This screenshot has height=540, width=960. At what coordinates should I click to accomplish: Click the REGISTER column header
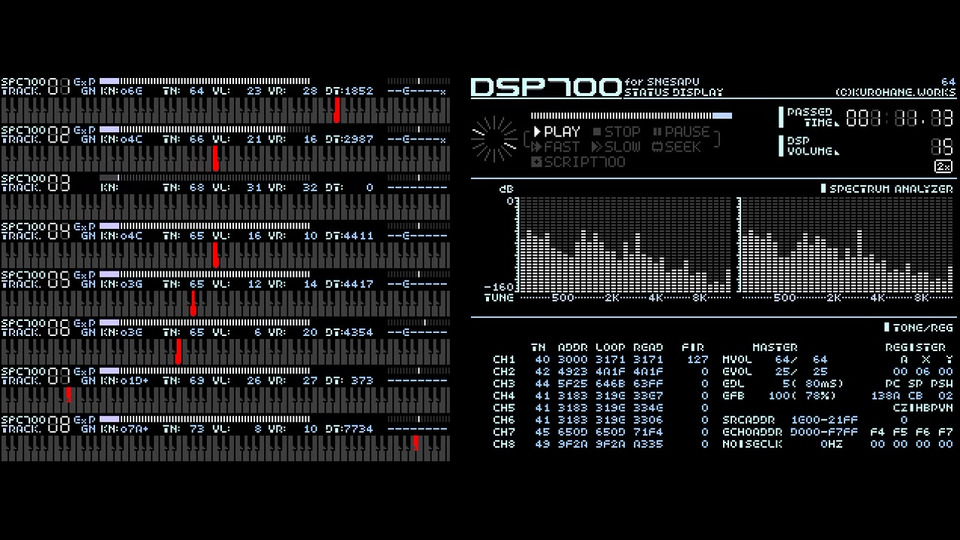click(915, 347)
